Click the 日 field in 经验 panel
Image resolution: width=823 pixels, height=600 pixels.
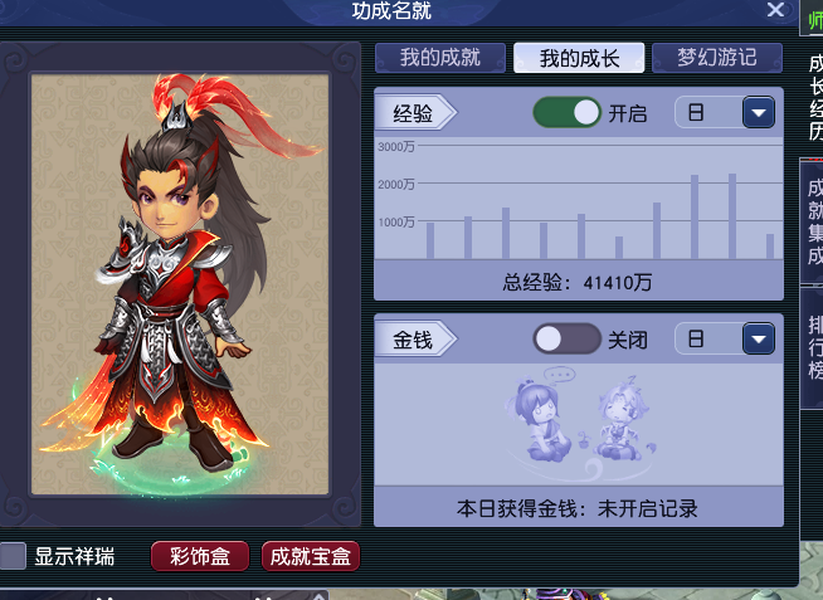coord(709,112)
